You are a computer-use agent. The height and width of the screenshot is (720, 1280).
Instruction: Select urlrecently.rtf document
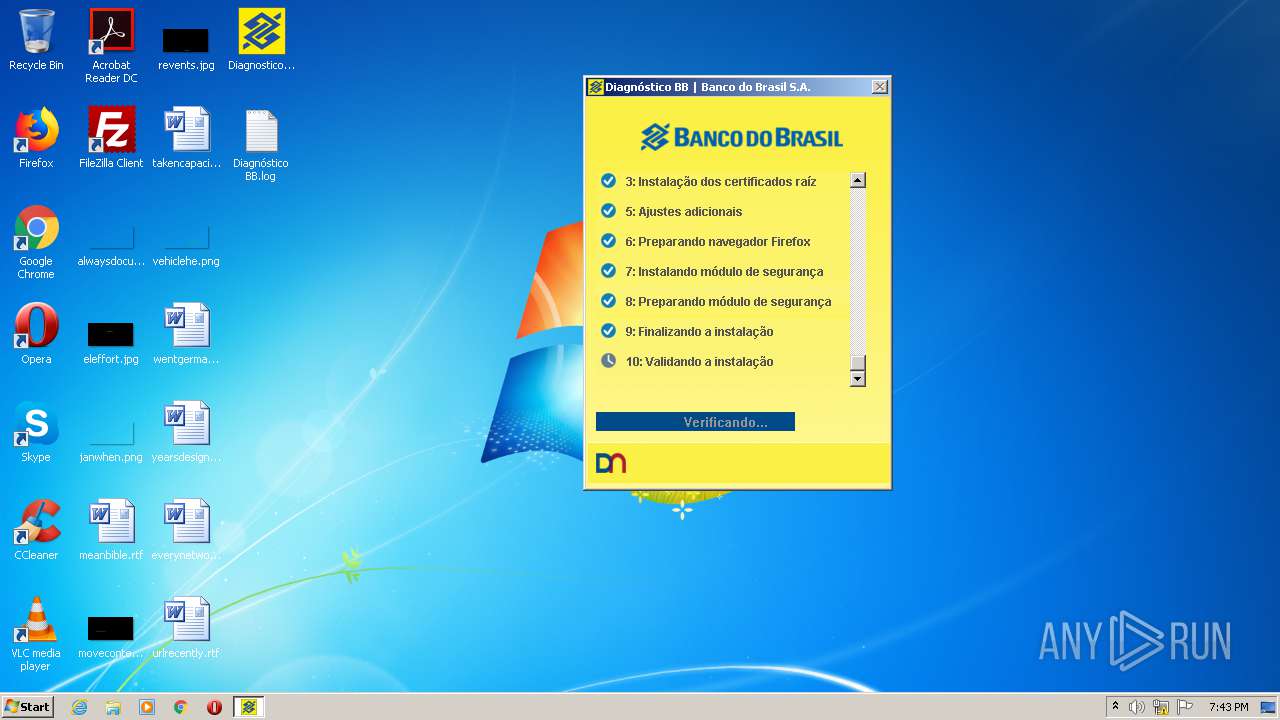pyautogui.click(x=186, y=628)
